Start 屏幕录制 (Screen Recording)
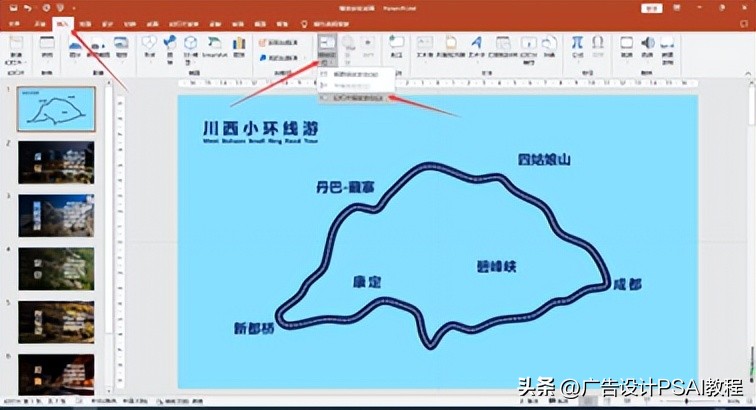756x410 pixels. click(x=667, y=51)
